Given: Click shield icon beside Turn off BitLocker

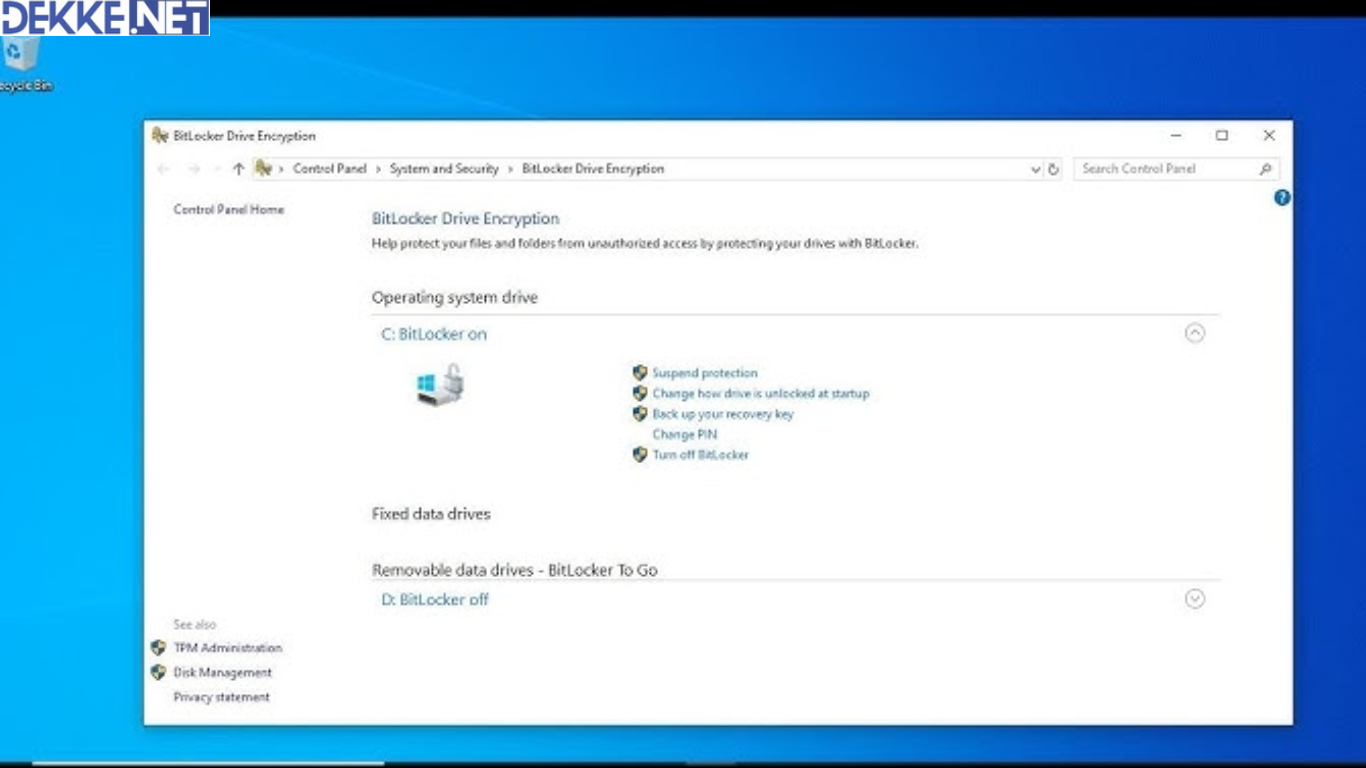Looking at the screenshot, I should [640, 454].
